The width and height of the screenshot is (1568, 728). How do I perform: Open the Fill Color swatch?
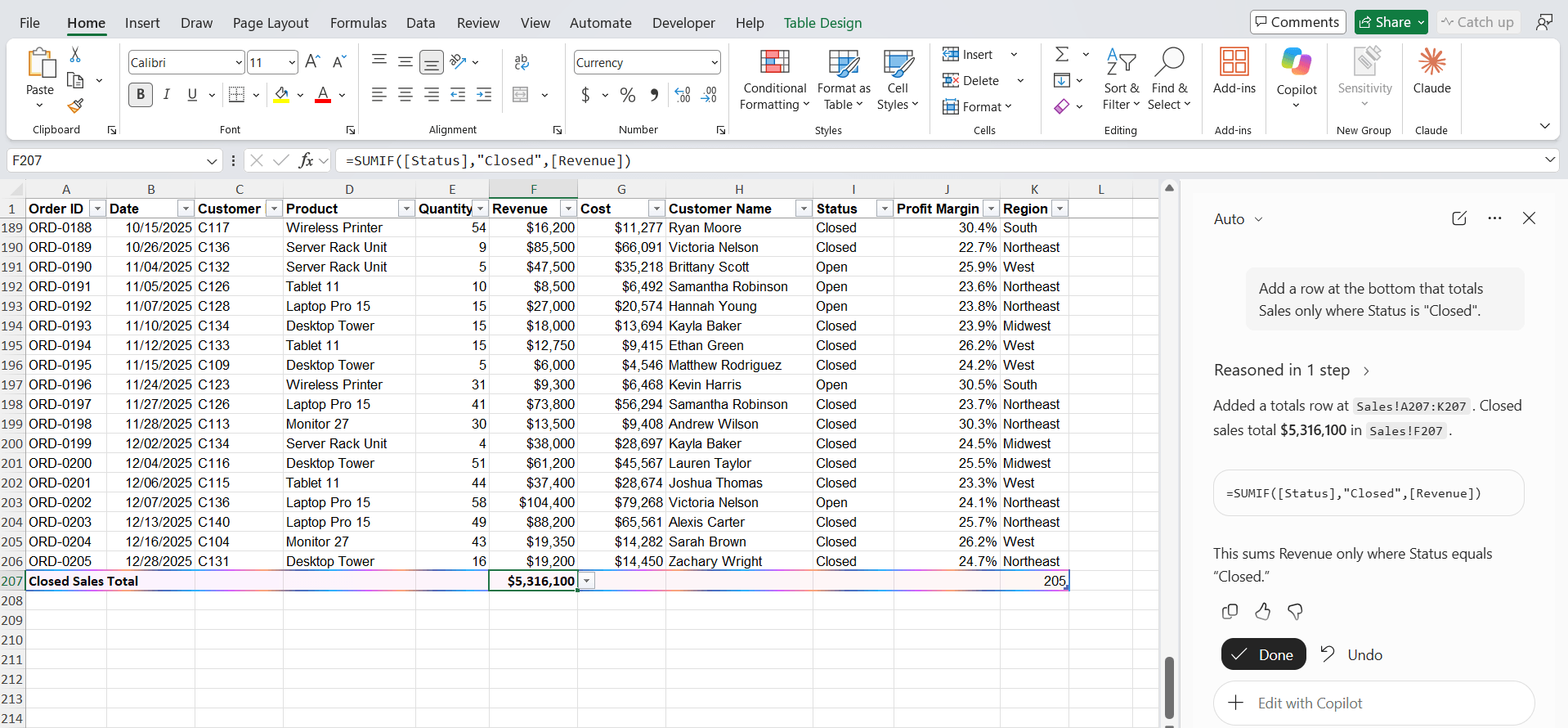[282, 95]
